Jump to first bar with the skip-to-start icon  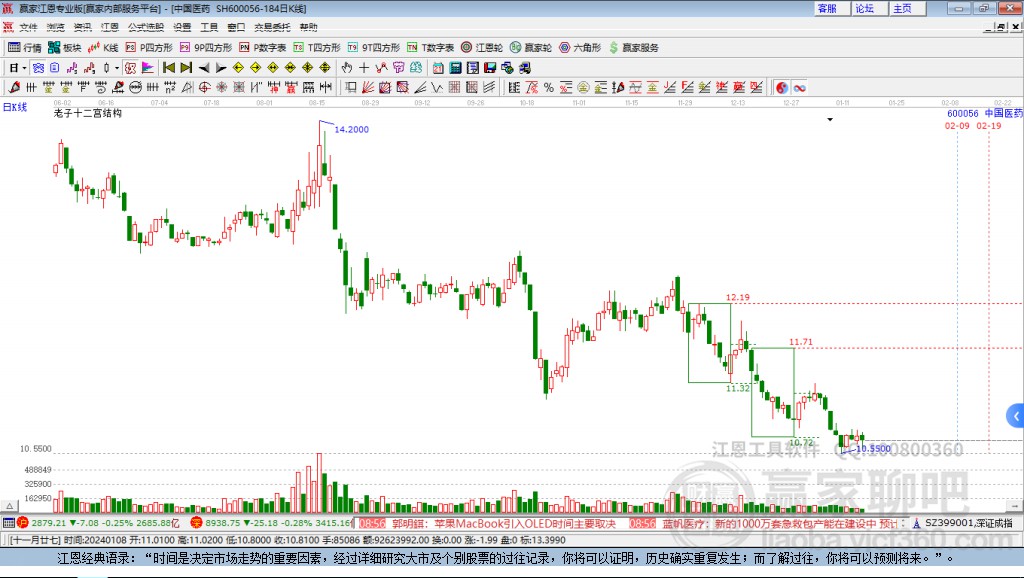pos(169,68)
